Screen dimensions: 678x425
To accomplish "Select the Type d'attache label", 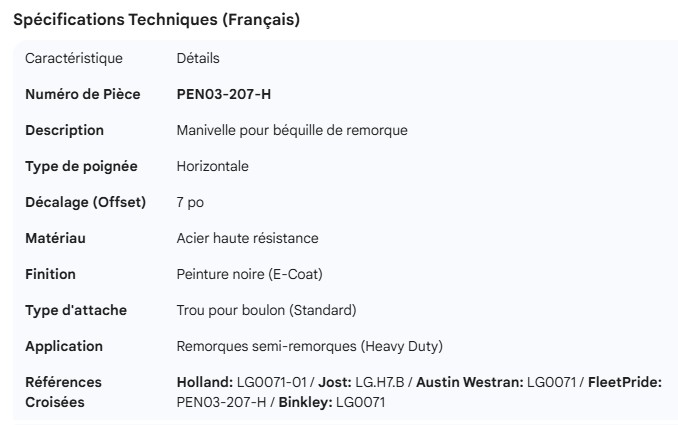I will coord(76,311).
